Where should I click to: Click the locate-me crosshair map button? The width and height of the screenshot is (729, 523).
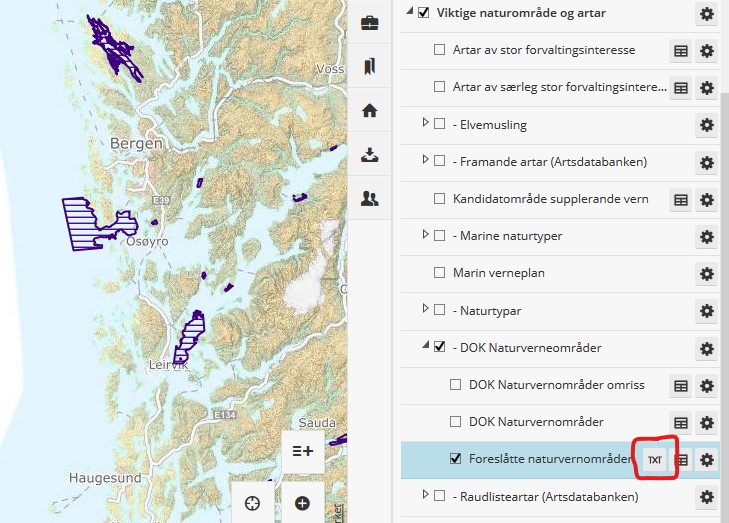tap(253, 503)
